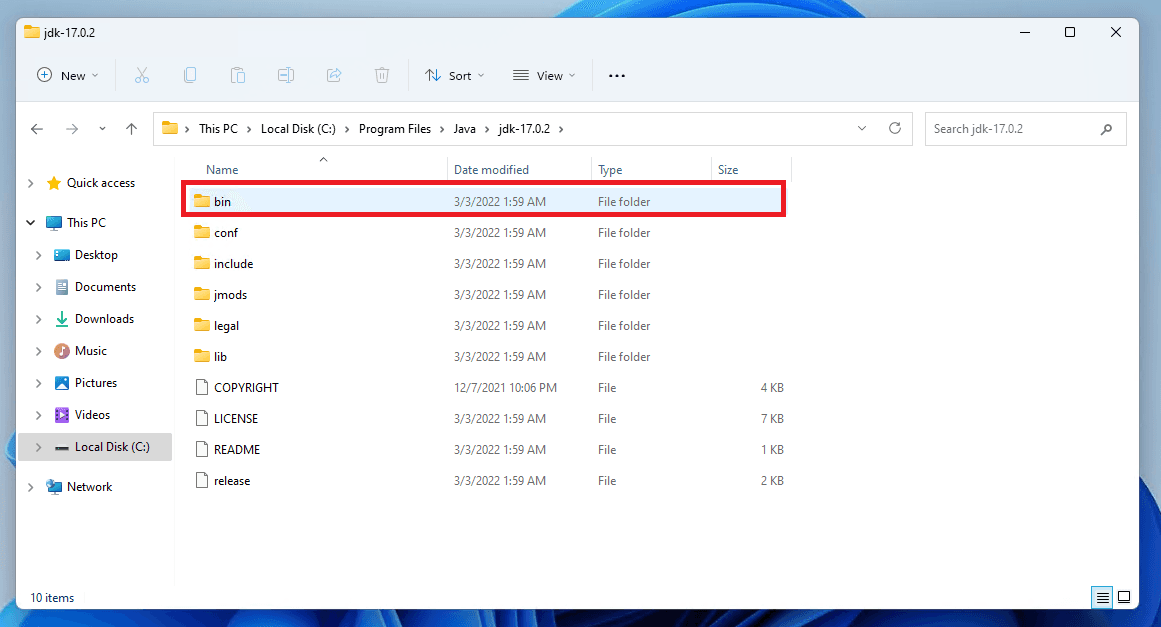Click the Cut scissors icon in the toolbar
1161x627 pixels.
141,76
